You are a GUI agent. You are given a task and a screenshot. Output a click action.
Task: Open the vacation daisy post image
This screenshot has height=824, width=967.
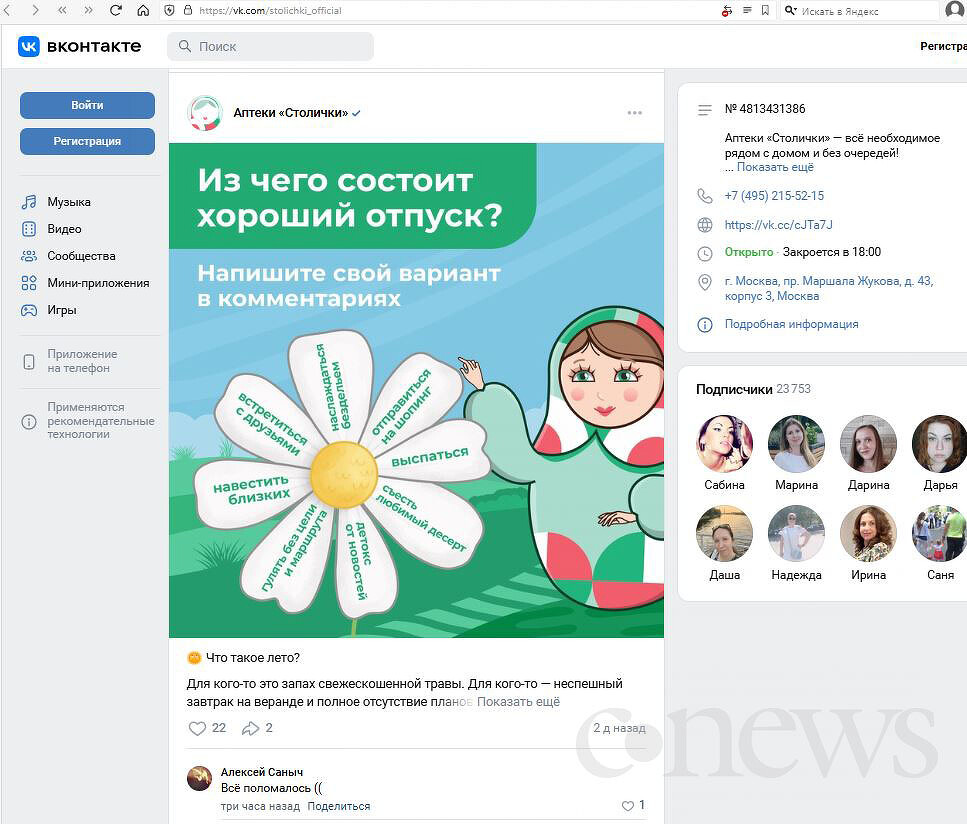point(416,390)
